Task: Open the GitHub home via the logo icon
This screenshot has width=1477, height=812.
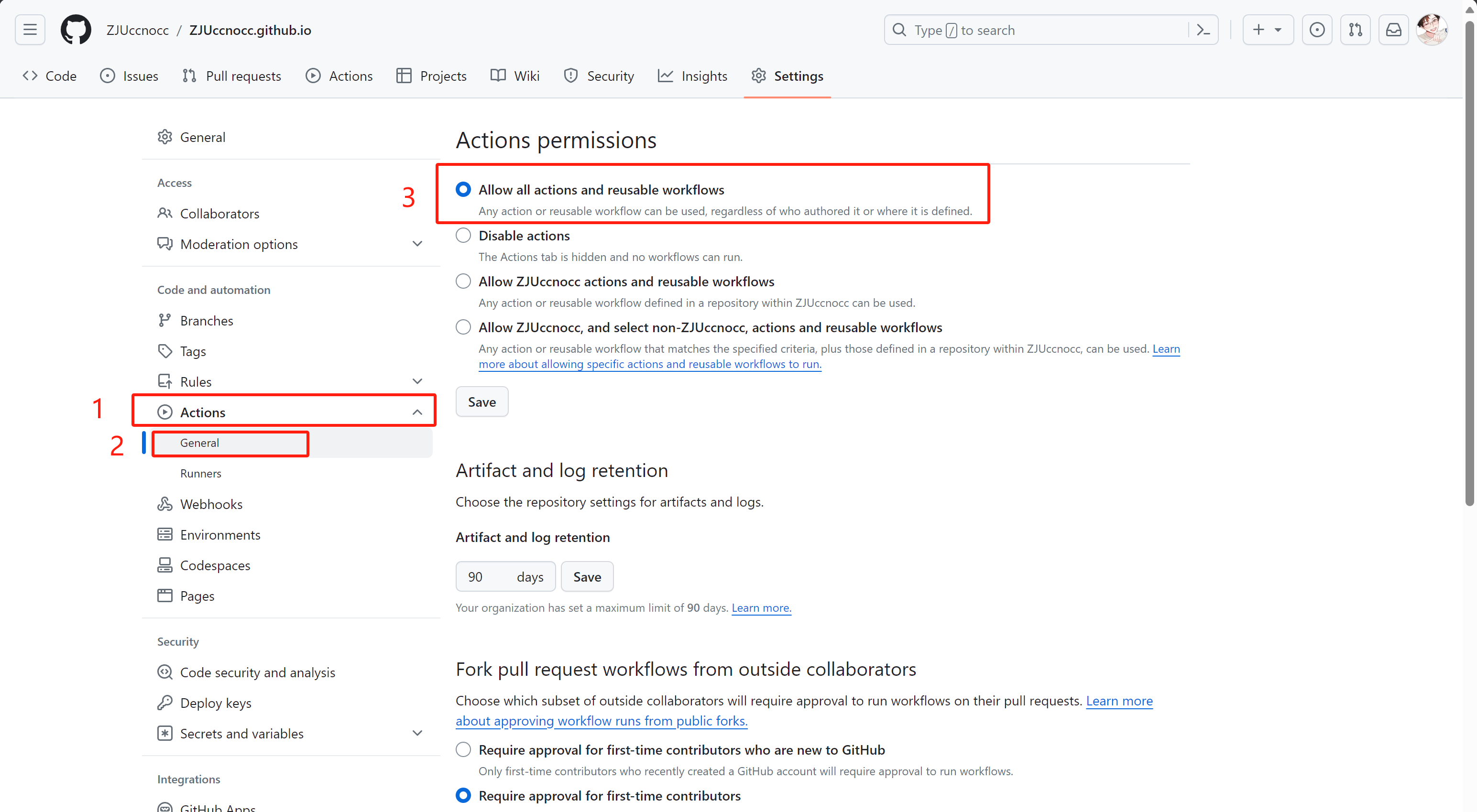Action: (75, 29)
